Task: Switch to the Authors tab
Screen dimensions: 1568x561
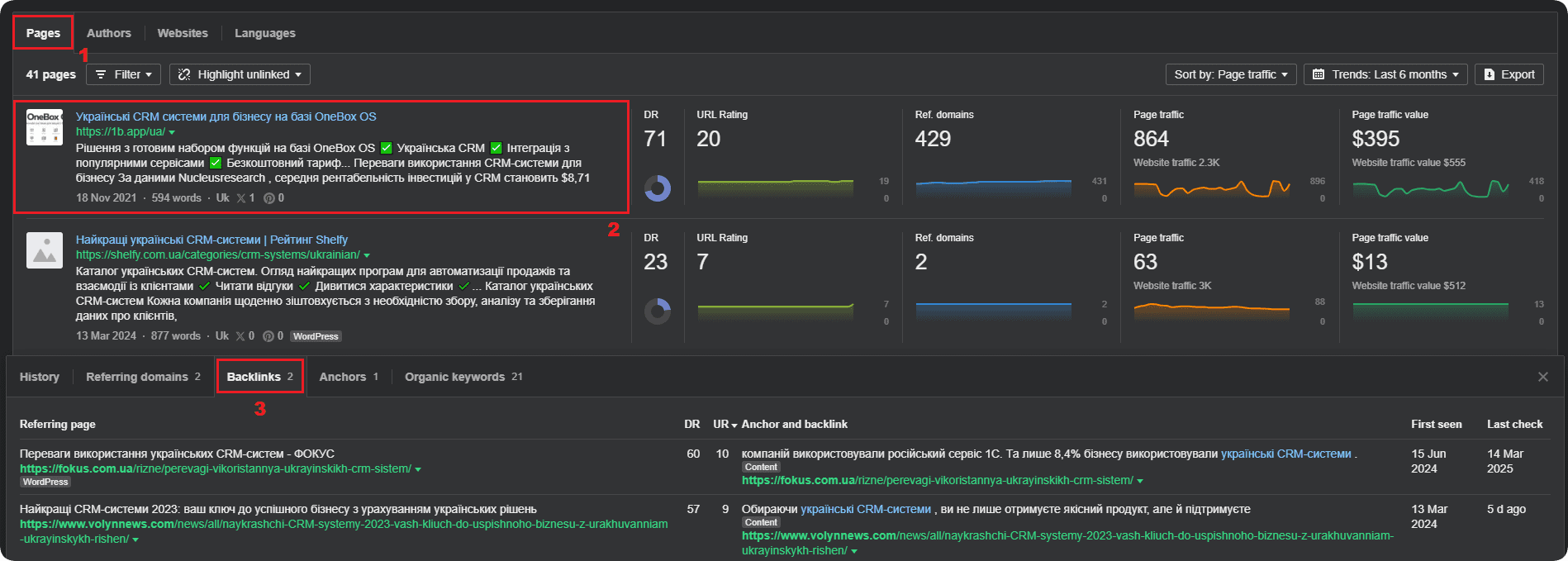Action: tap(109, 33)
